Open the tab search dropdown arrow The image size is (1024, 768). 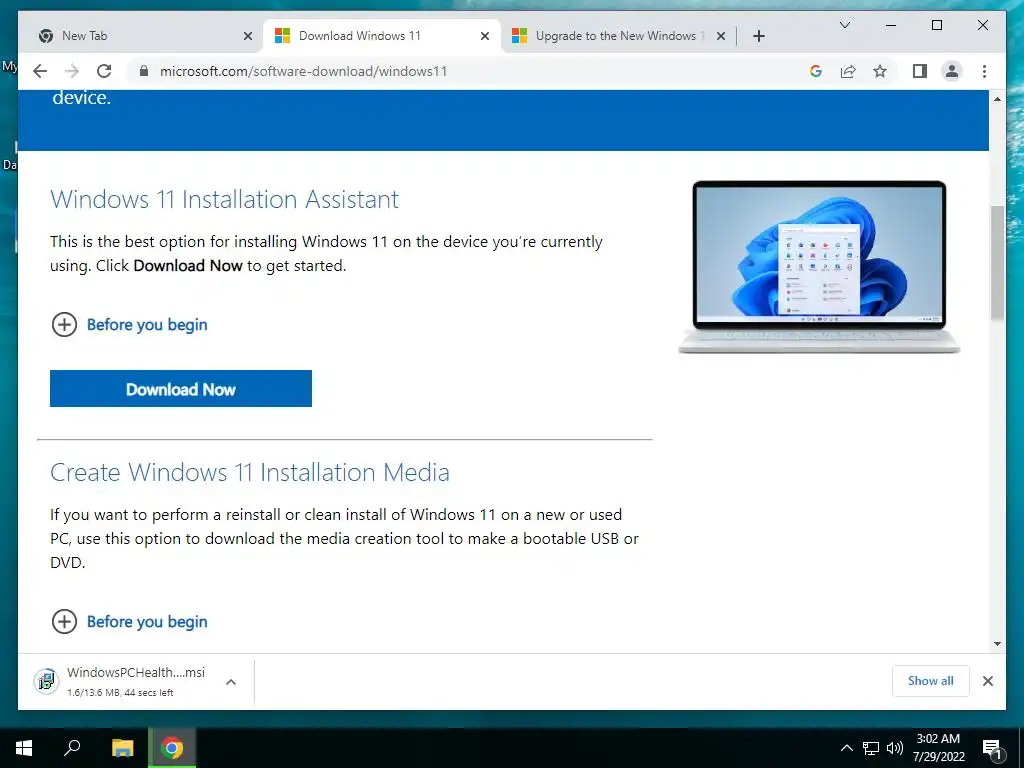point(844,25)
